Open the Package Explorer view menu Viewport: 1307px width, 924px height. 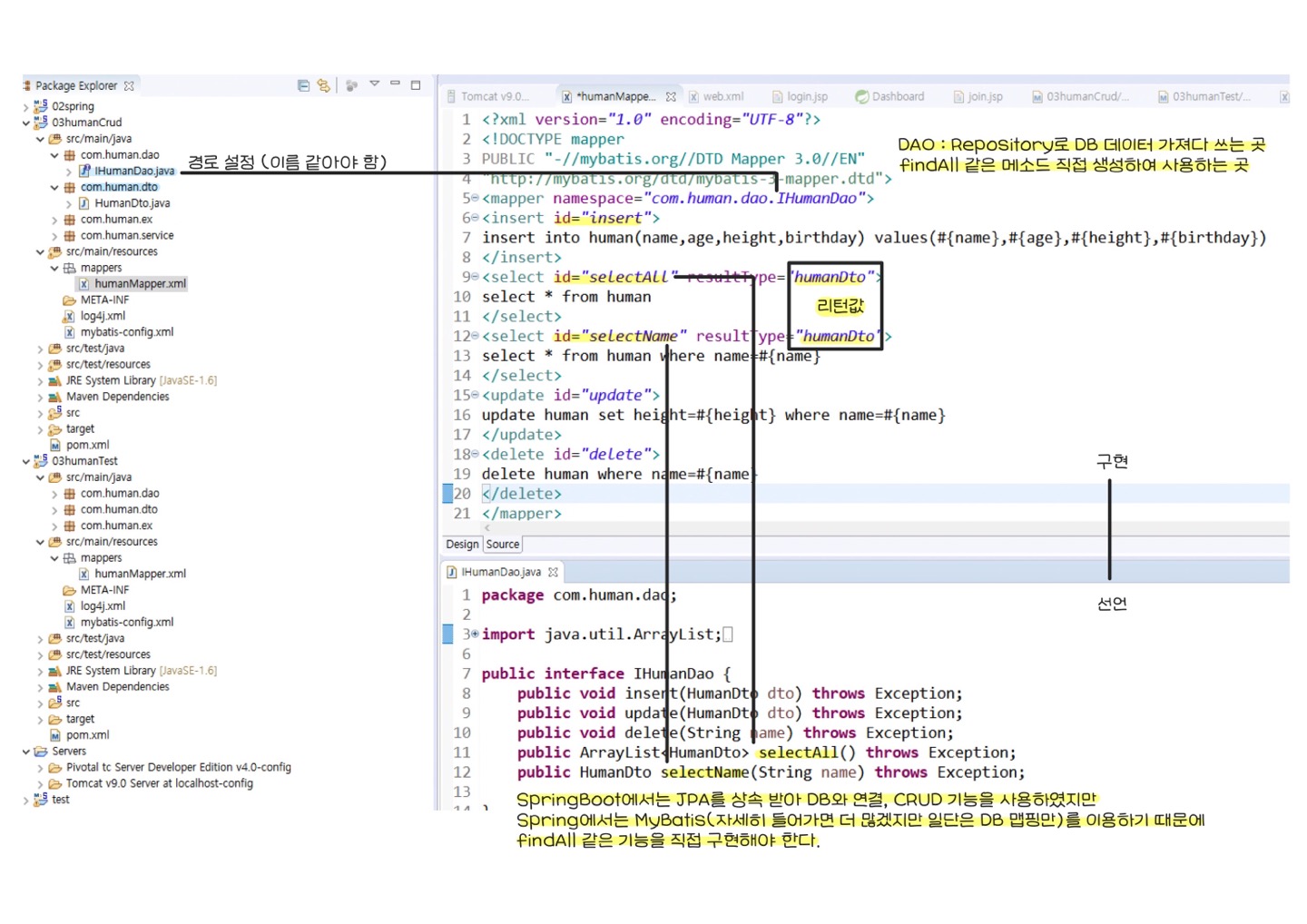tap(374, 84)
